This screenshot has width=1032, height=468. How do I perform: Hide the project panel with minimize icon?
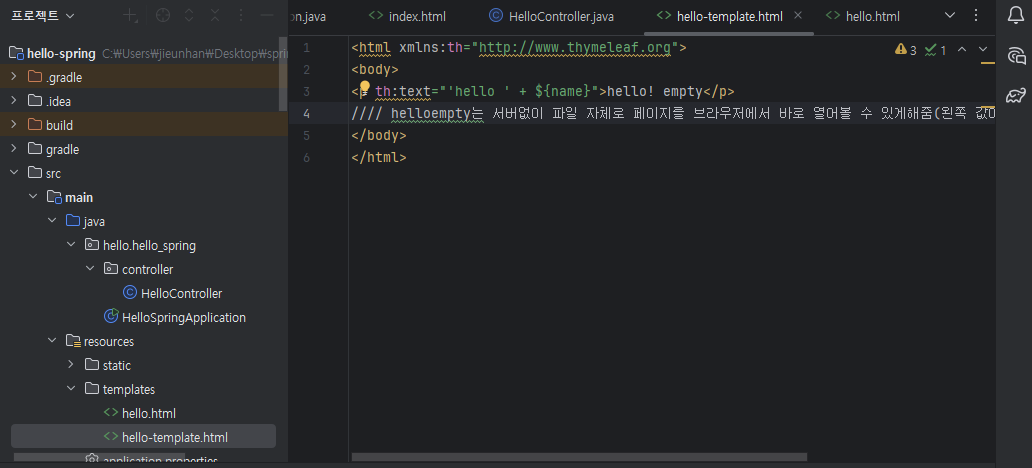click(x=267, y=16)
